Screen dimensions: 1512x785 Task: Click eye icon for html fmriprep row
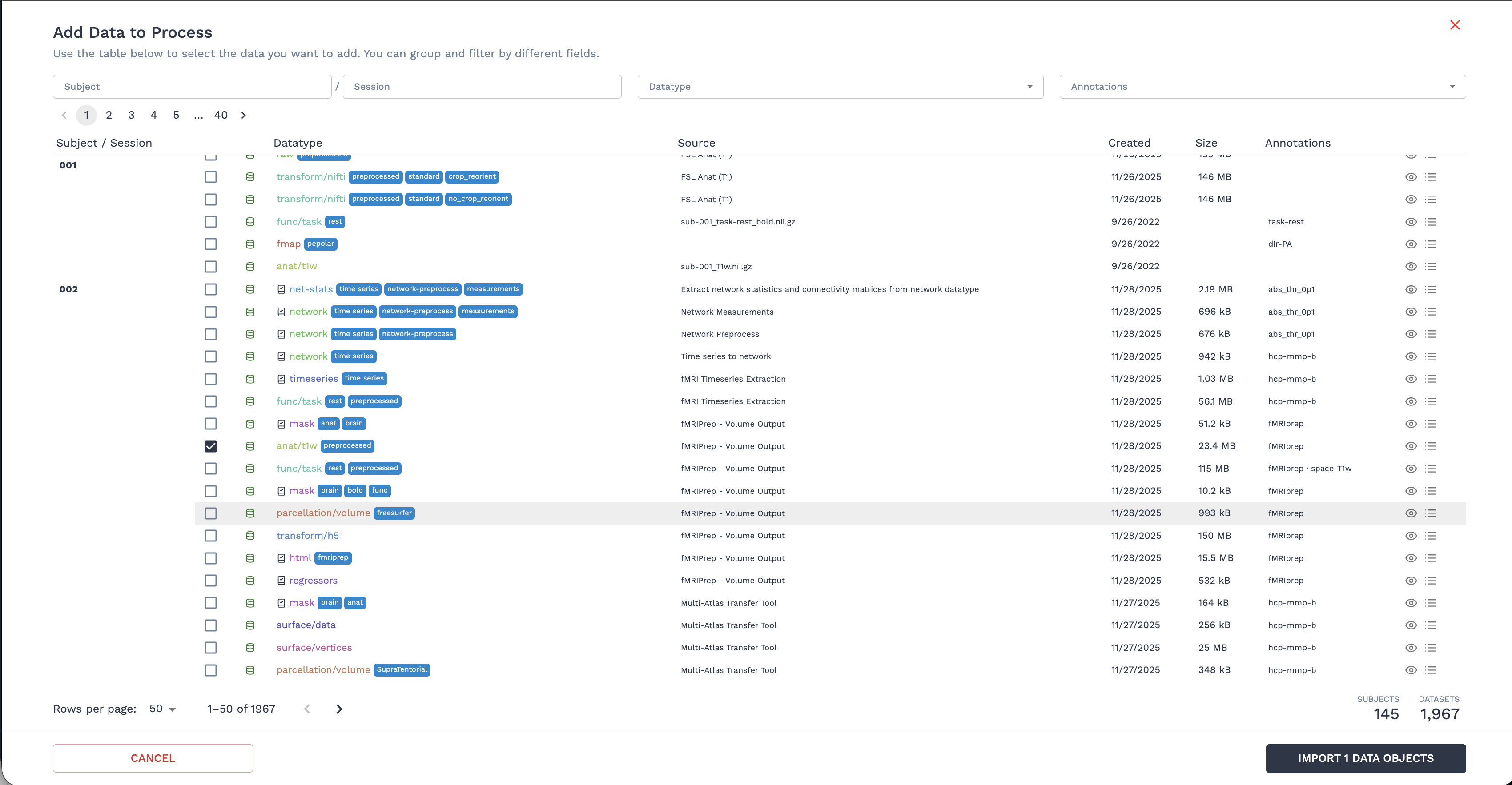pyautogui.click(x=1411, y=558)
